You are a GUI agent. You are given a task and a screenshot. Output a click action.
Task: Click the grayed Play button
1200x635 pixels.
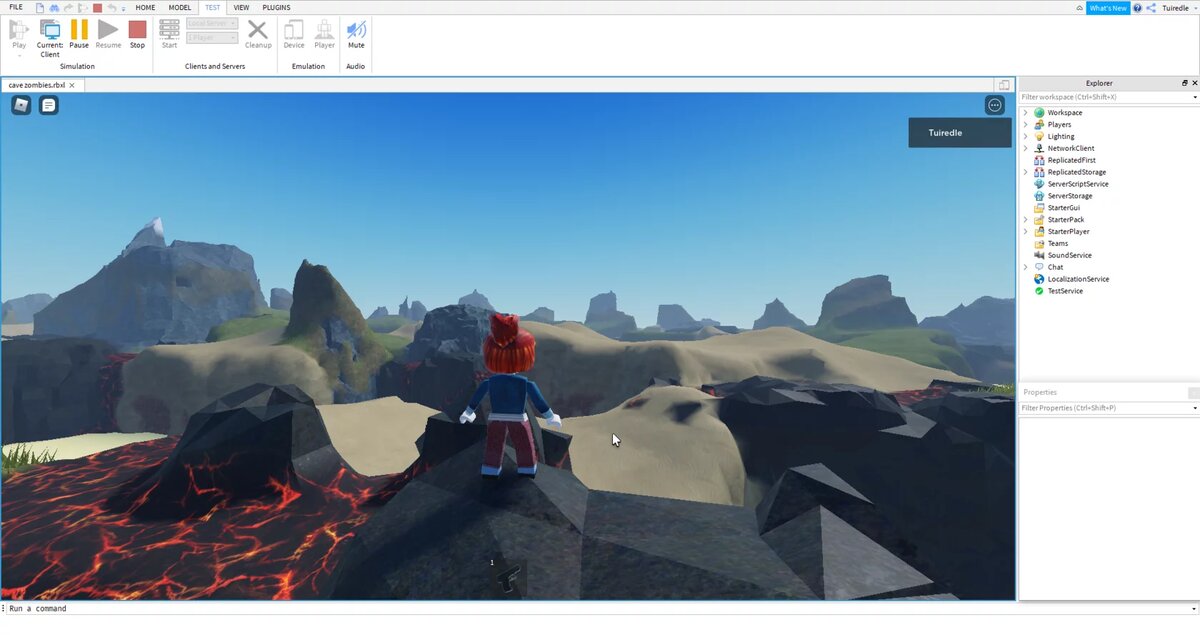[19, 34]
